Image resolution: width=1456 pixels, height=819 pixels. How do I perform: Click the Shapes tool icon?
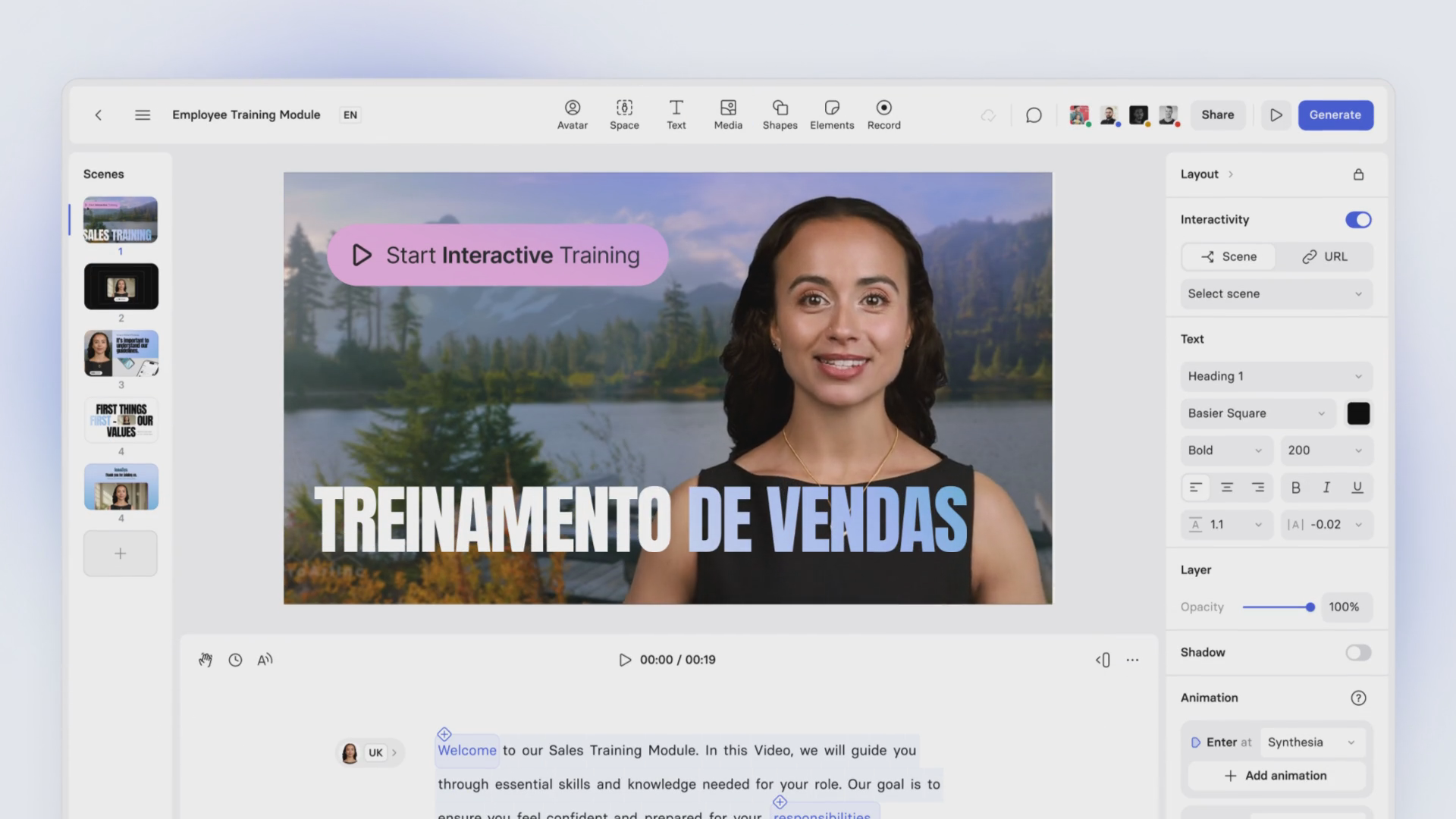pos(780,108)
